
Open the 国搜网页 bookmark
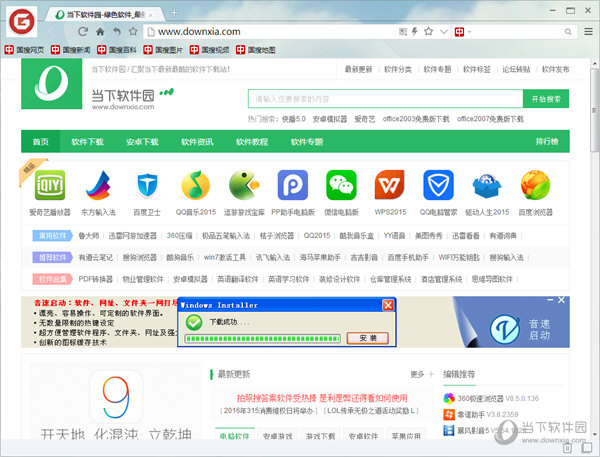(x=24, y=50)
